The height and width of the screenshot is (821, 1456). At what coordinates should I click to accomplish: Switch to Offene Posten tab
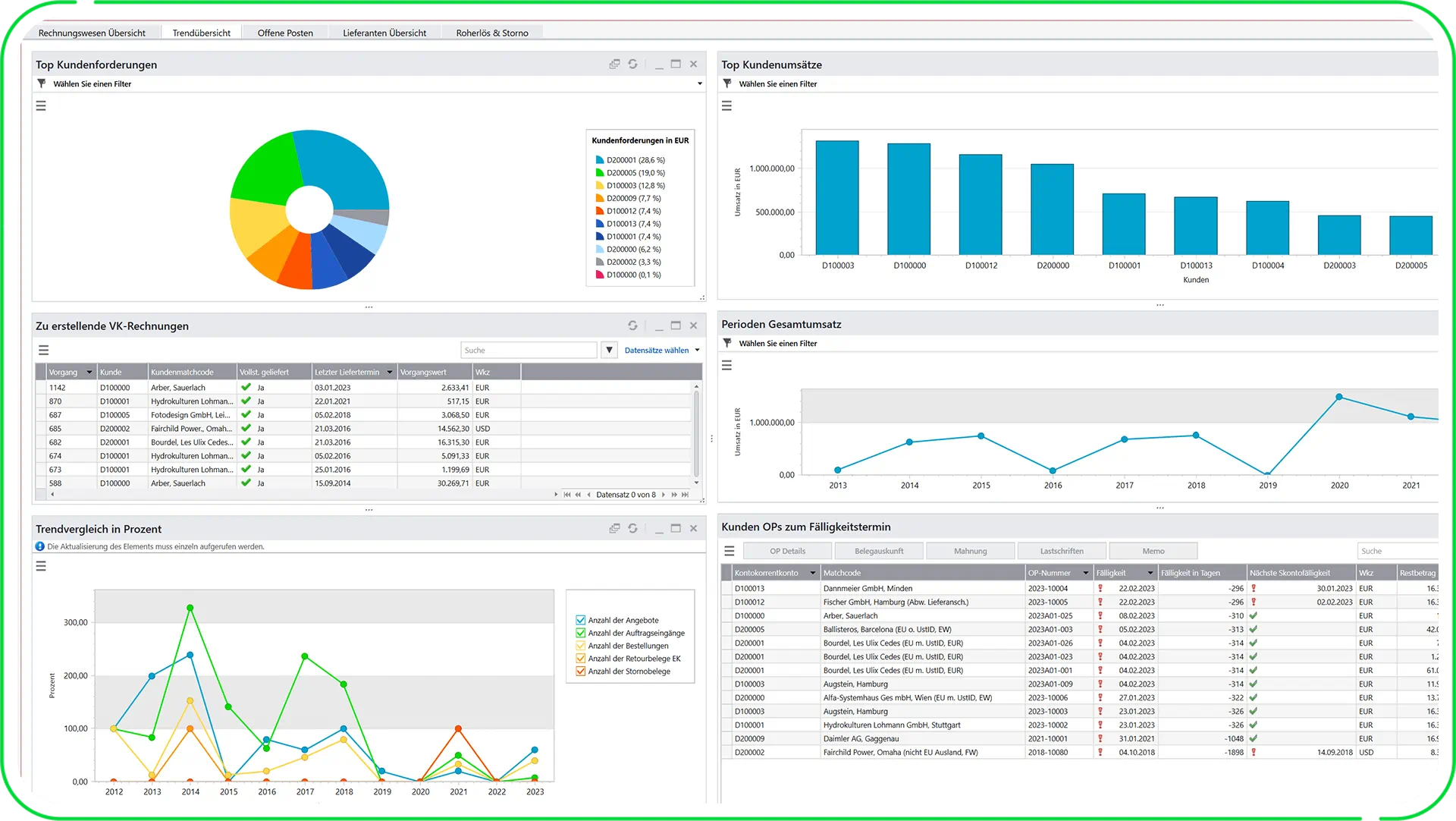[x=285, y=33]
